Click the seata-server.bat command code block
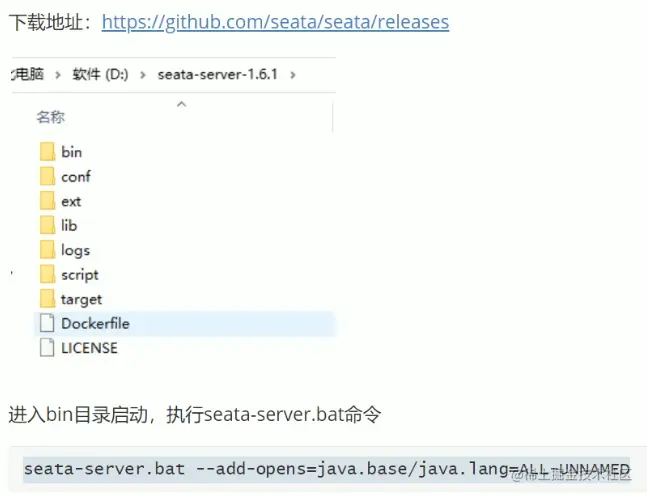Screen dimensions: 647x497 (x=327, y=469)
